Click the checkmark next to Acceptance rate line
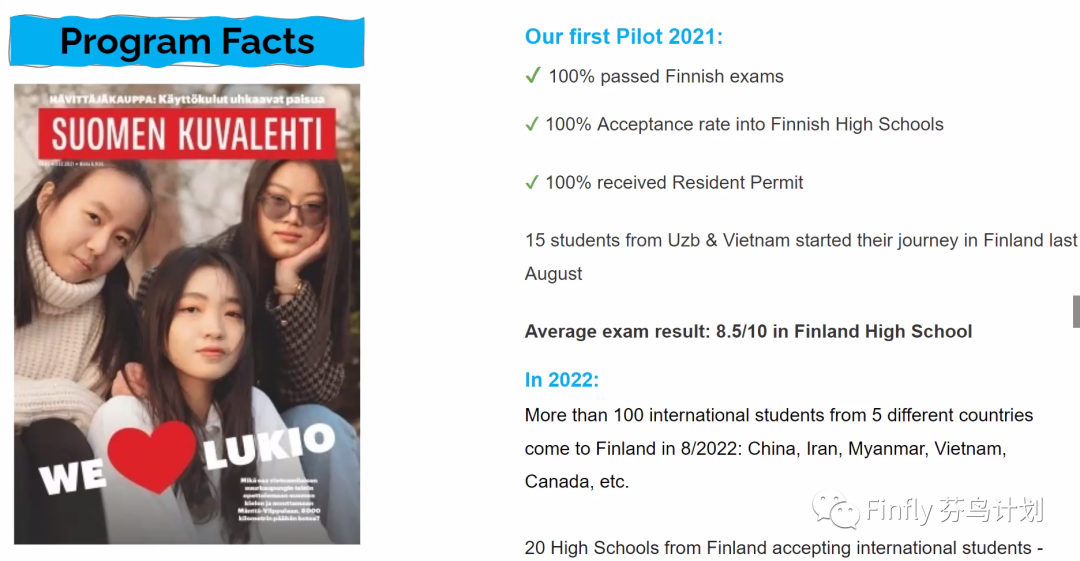Image resolution: width=1080 pixels, height=561 pixels. [x=532, y=124]
